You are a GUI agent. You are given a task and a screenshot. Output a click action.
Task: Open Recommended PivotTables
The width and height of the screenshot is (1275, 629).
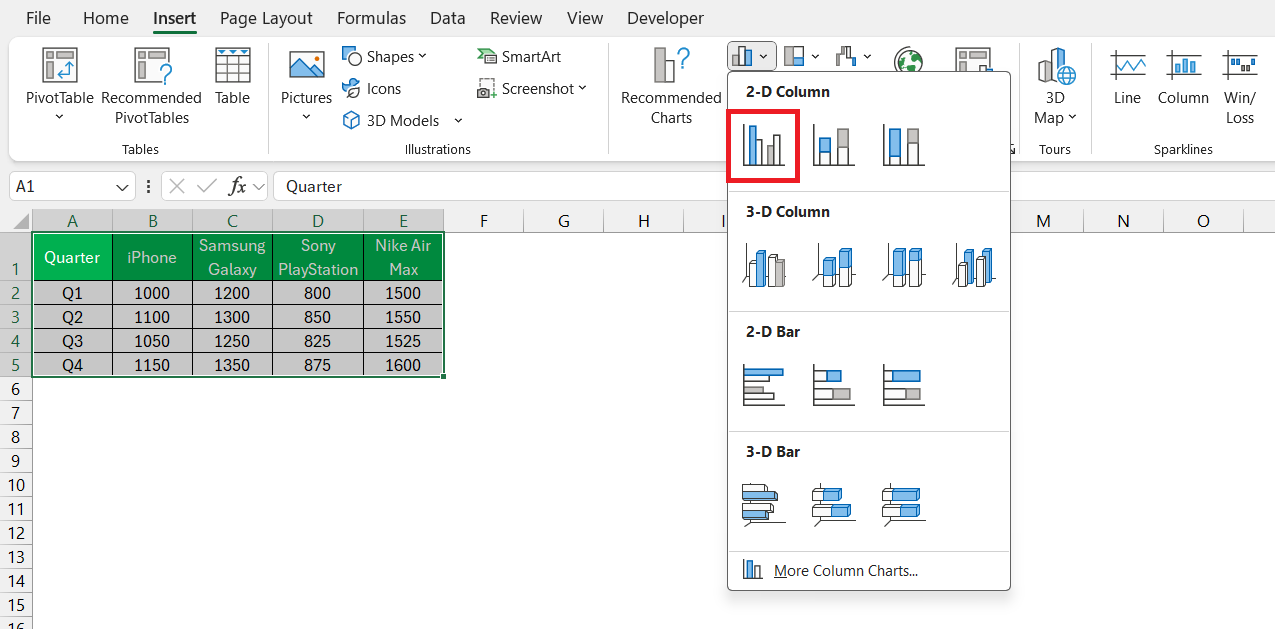click(x=151, y=87)
